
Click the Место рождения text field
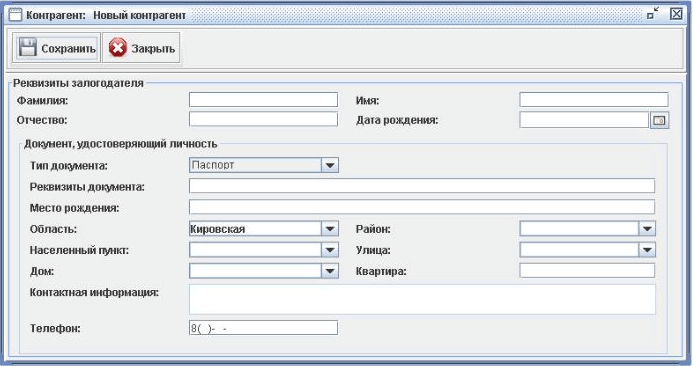[422, 207]
